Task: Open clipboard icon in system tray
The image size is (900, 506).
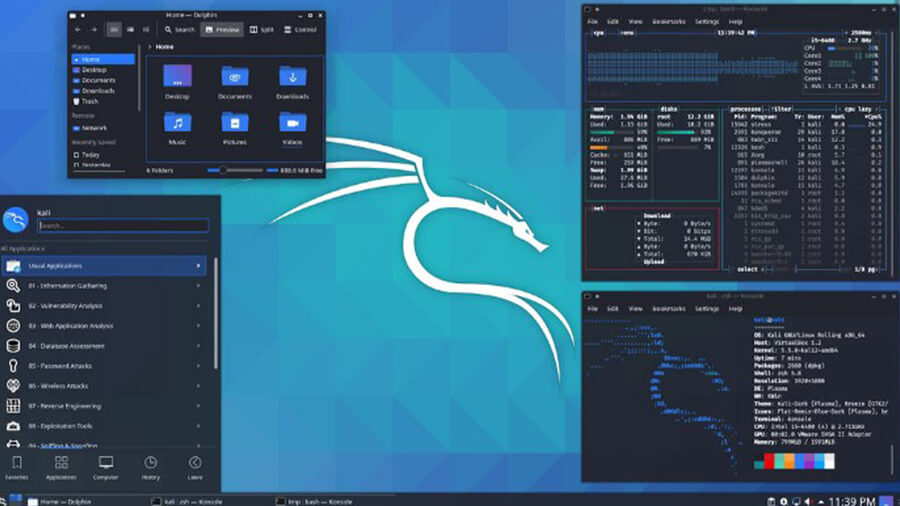Action: coord(771,501)
